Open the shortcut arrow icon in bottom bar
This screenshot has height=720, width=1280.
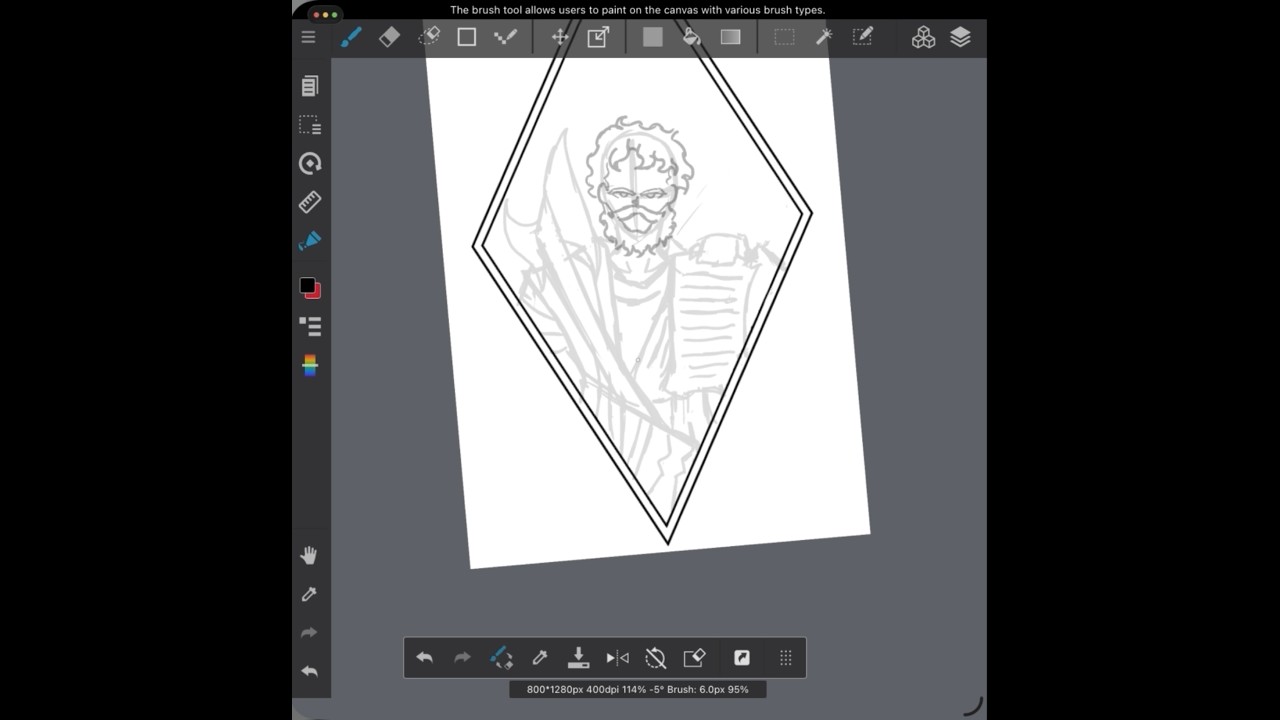click(x=742, y=657)
